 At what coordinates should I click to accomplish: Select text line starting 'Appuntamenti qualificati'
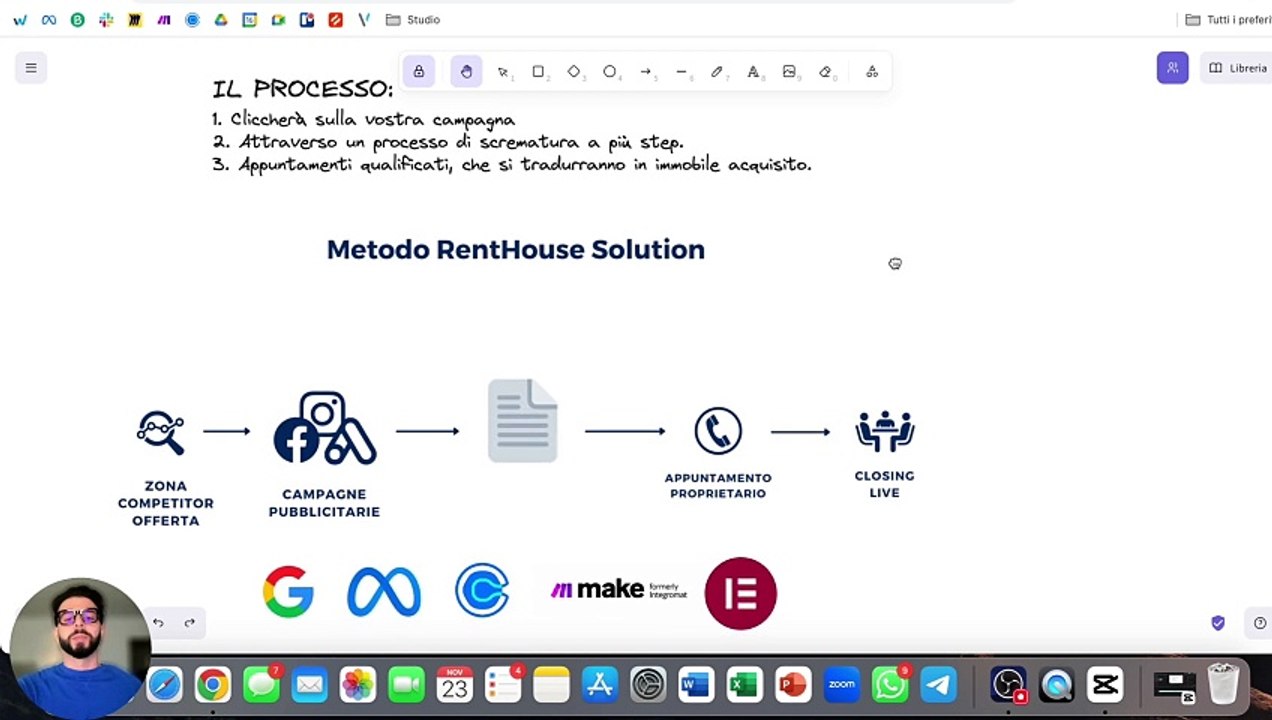pos(525,164)
